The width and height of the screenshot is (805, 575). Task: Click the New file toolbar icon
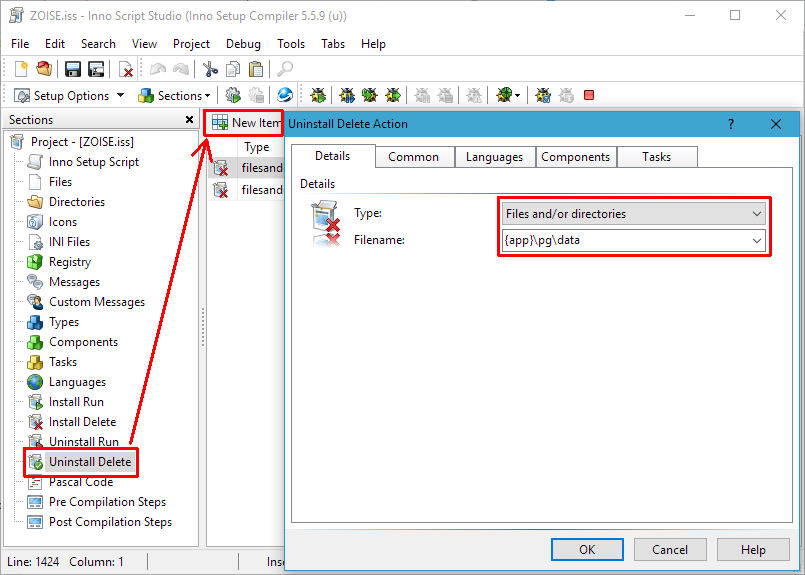pos(22,69)
